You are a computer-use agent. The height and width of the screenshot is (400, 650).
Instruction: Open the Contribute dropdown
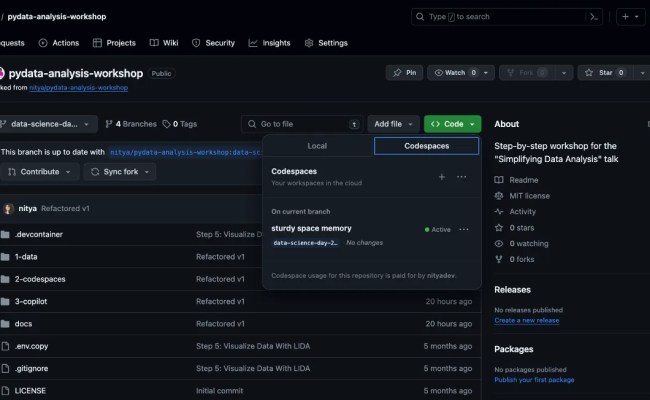tap(39, 172)
